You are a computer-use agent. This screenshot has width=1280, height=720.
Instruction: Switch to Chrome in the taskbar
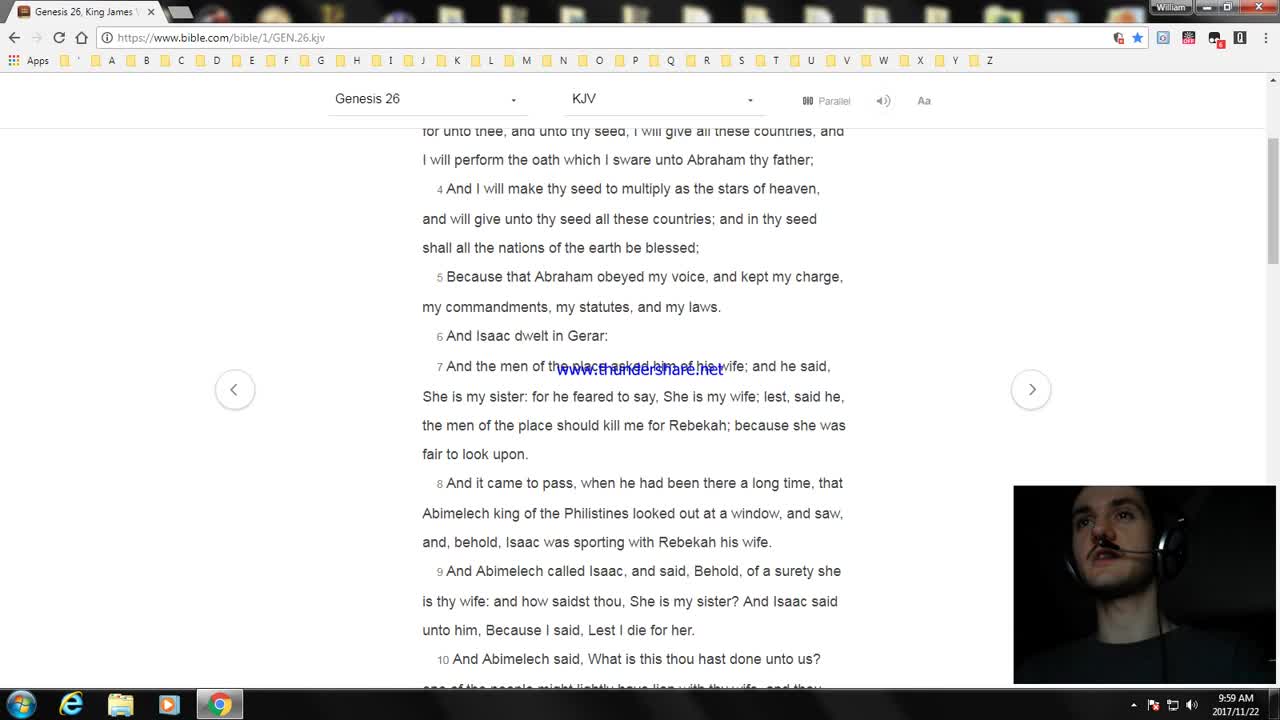tap(220, 704)
